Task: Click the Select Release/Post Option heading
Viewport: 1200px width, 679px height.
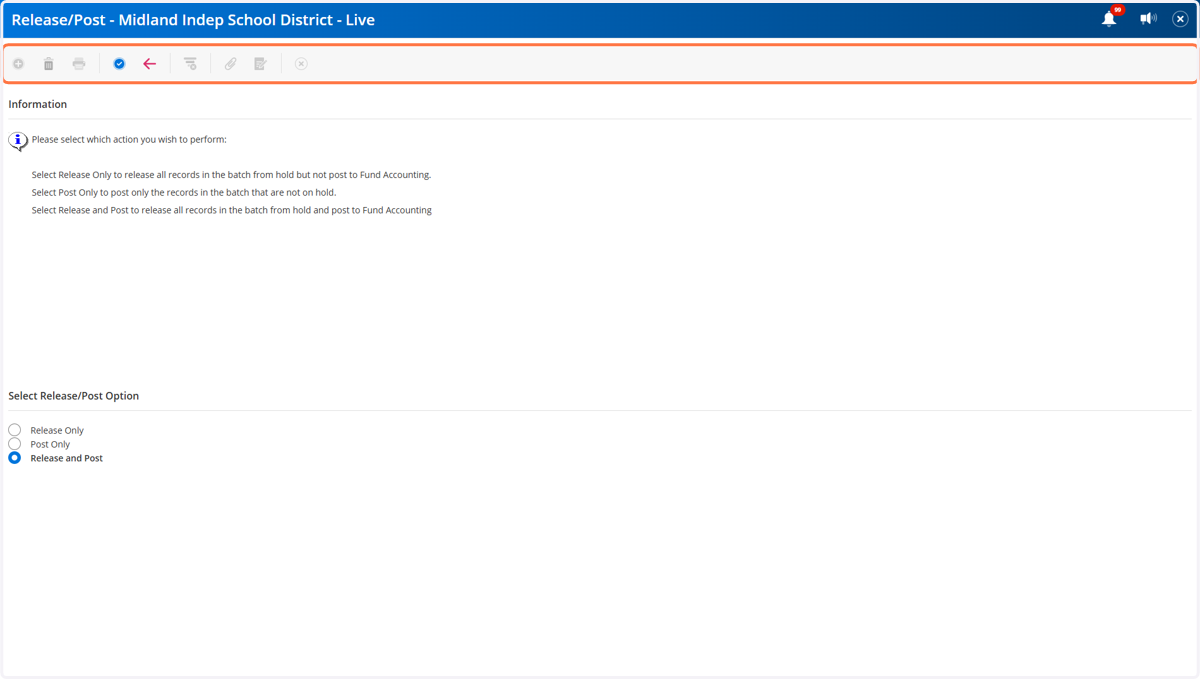Action: (74, 396)
